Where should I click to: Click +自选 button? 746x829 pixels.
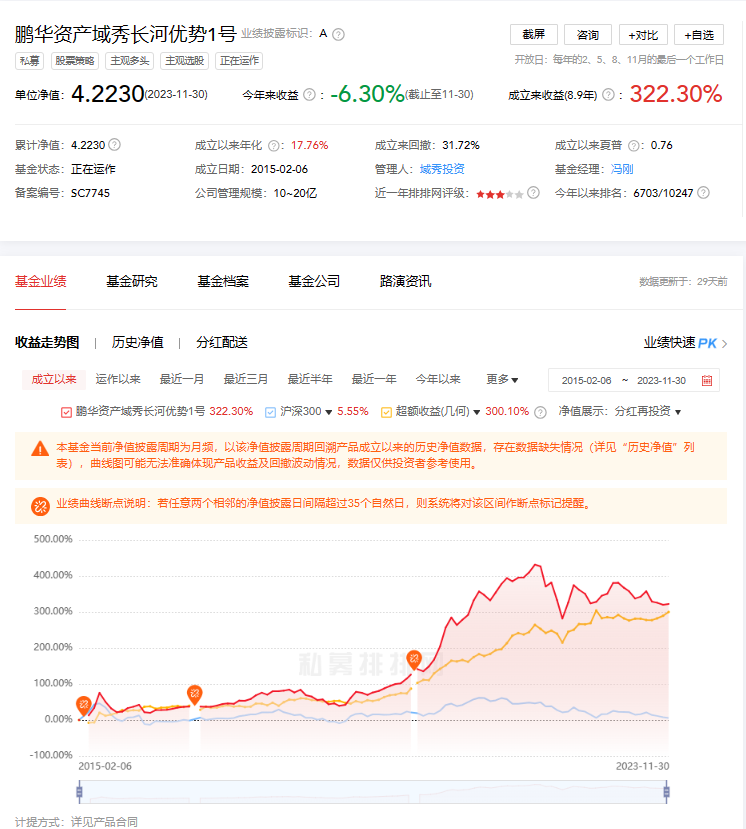[699, 35]
